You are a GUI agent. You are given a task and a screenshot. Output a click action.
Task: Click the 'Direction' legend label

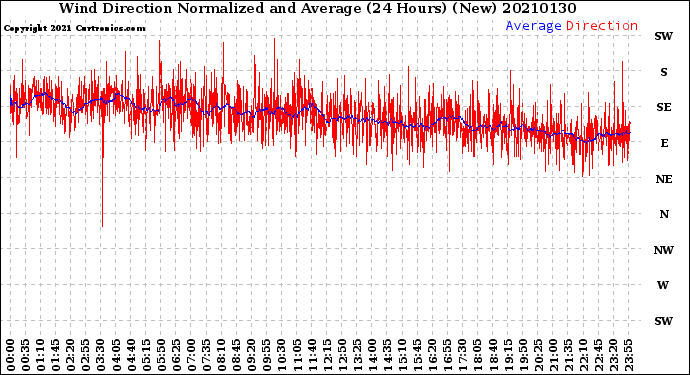(602, 26)
